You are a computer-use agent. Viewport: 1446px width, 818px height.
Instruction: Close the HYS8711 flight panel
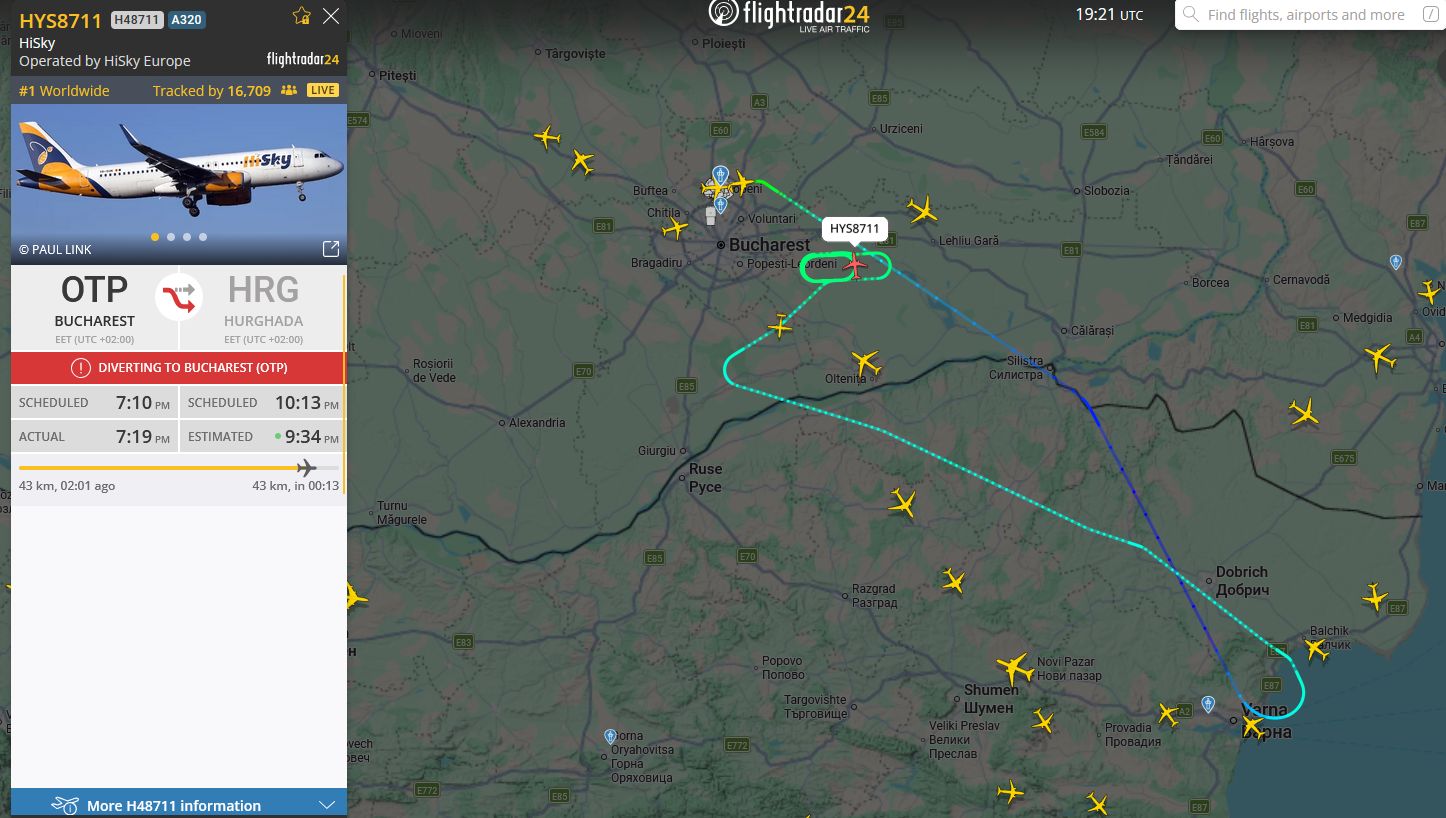[x=331, y=15]
